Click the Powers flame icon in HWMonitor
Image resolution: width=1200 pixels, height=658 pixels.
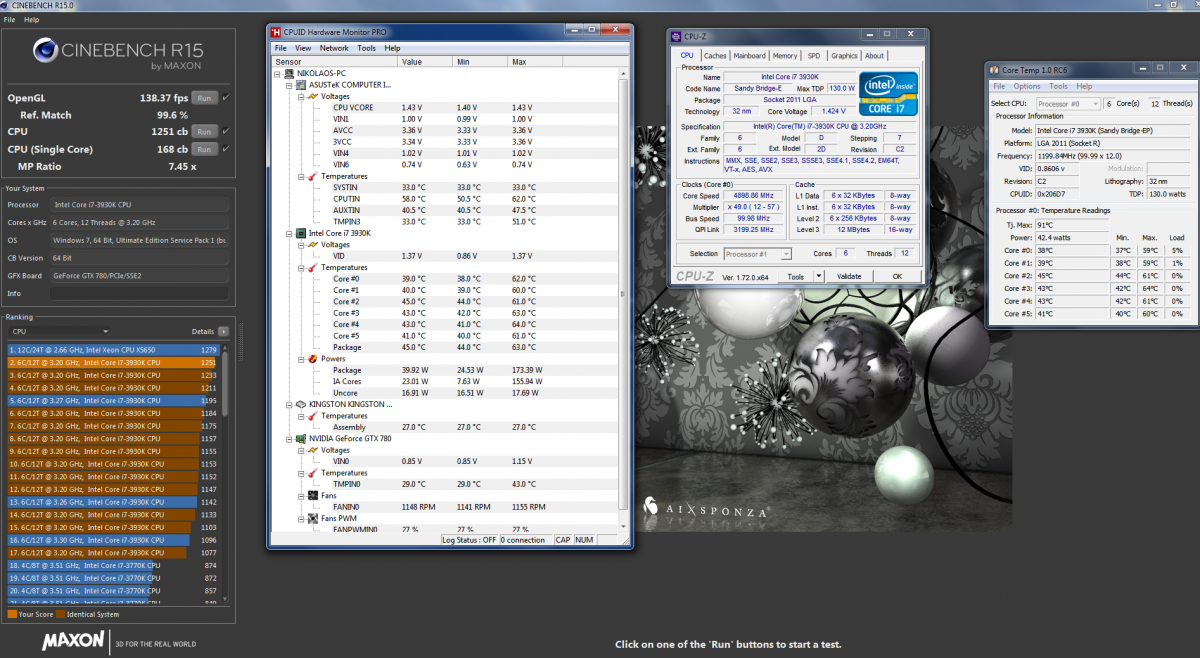tap(313, 358)
